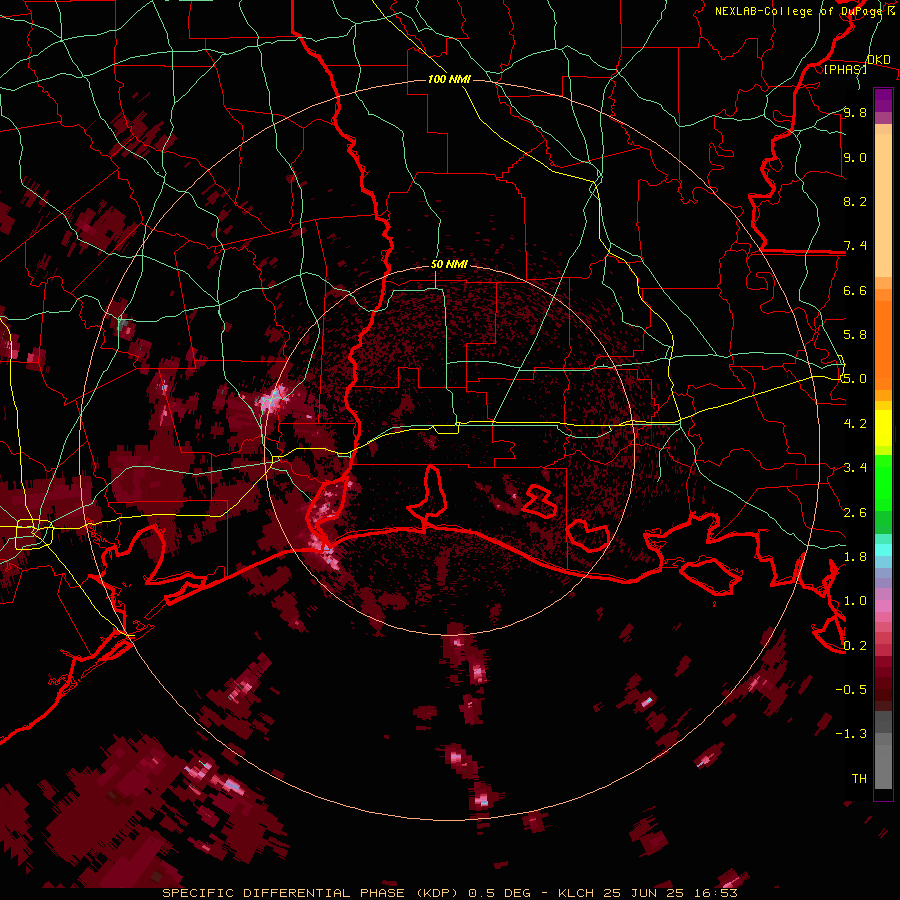900x900 pixels.
Task: Click the 1.0 value on color scale
Action: [x=855, y=601]
